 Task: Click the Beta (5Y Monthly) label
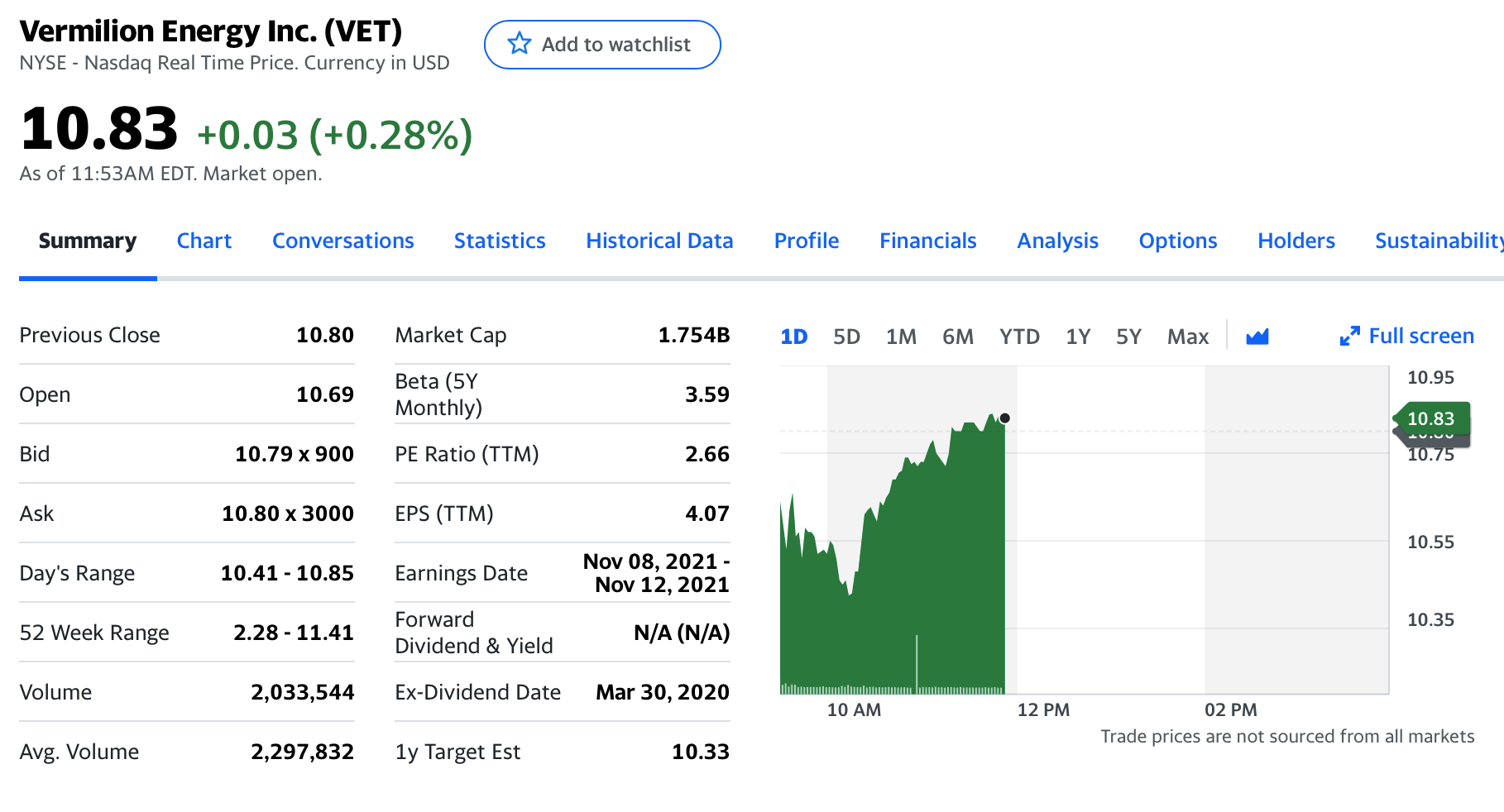pyautogui.click(x=438, y=394)
